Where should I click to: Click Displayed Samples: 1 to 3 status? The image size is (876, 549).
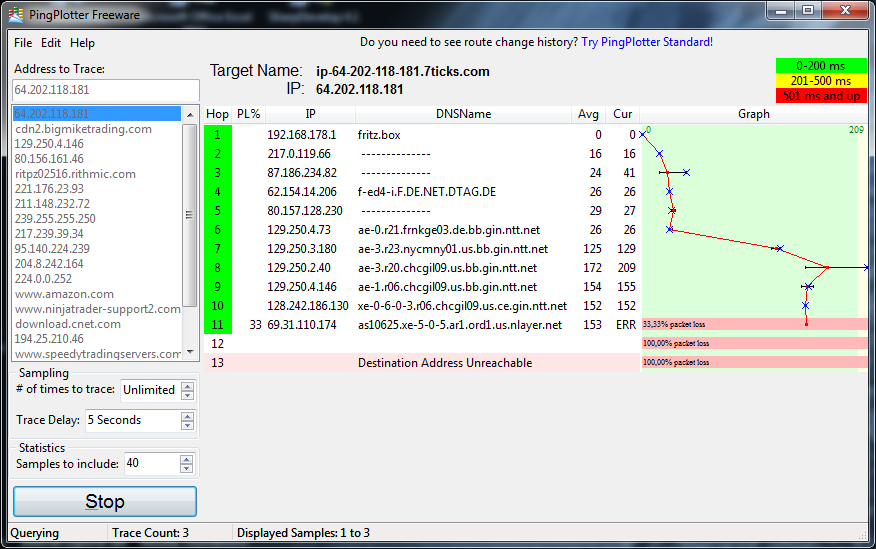click(303, 533)
